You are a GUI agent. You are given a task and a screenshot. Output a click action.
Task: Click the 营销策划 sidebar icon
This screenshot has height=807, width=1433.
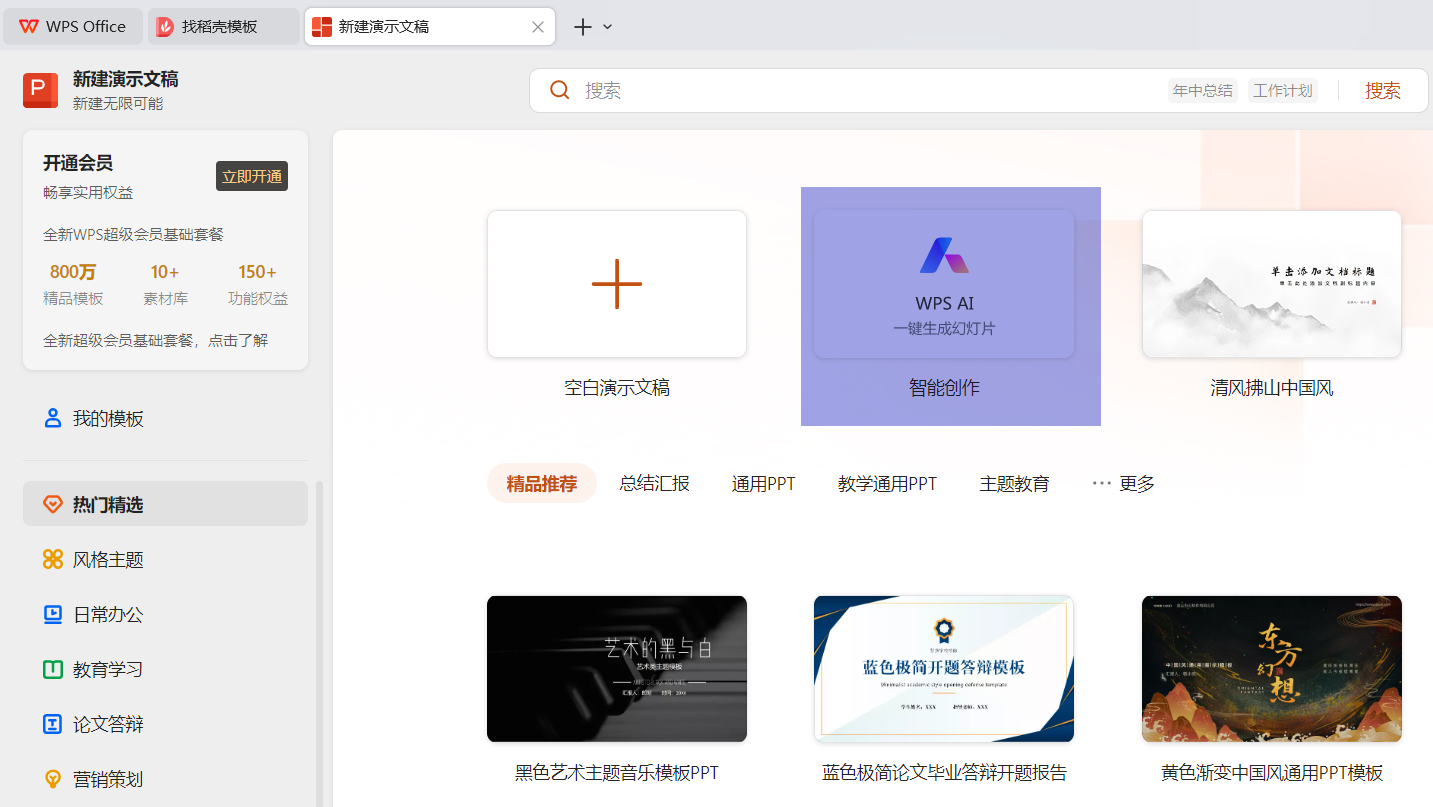[52, 779]
